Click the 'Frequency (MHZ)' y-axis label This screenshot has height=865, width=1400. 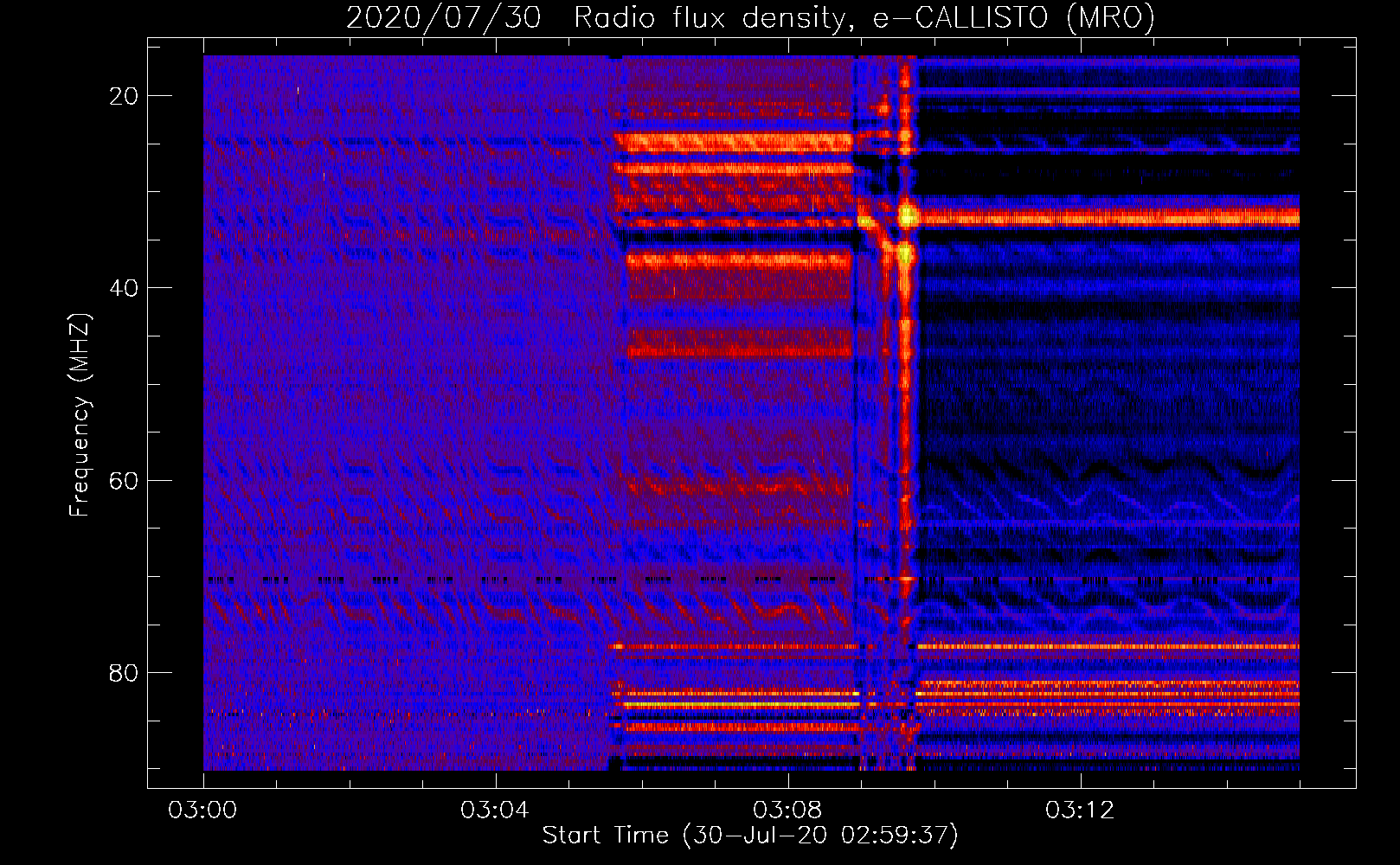click(80, 415)
